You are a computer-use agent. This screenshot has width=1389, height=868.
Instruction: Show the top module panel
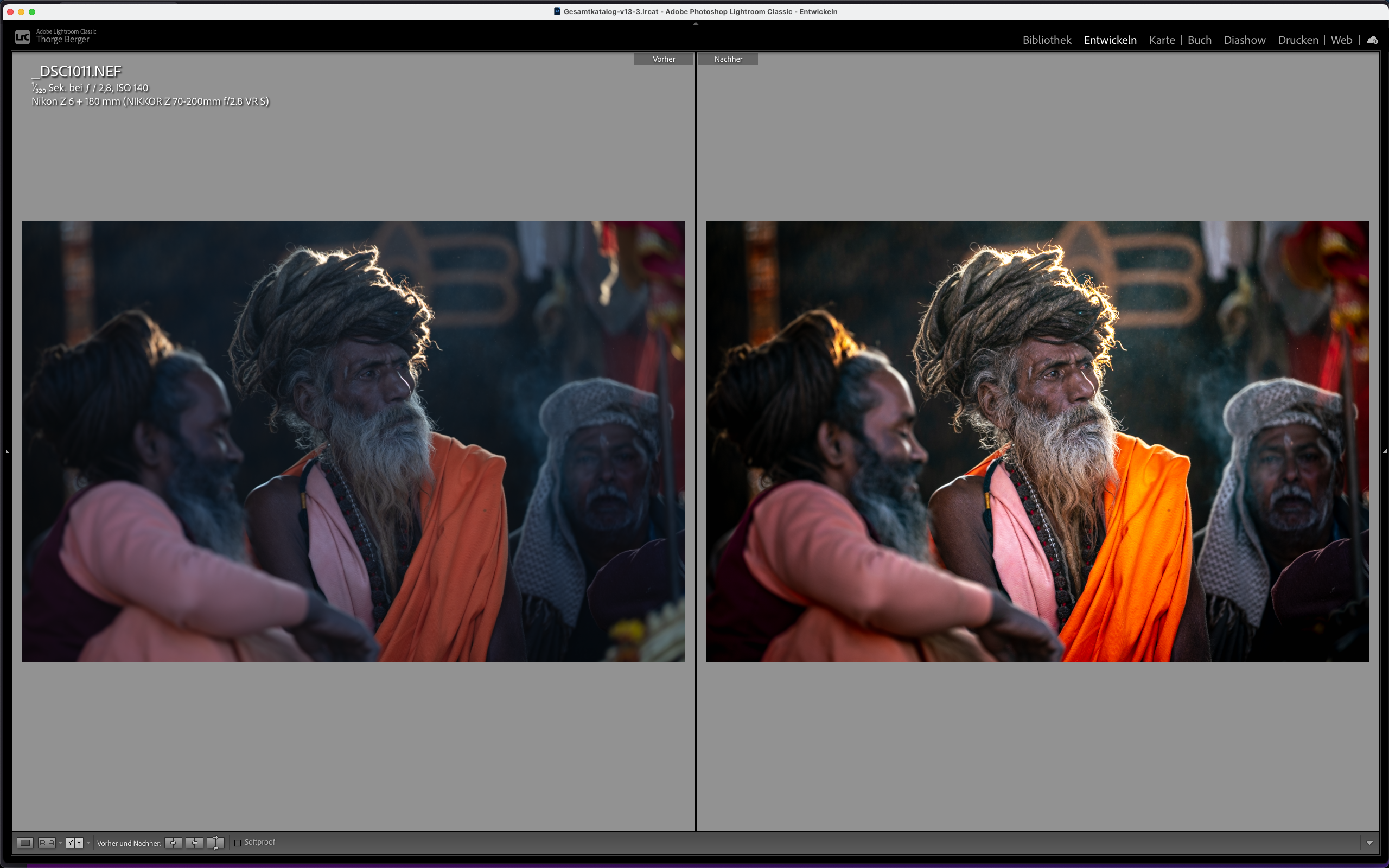696,24
